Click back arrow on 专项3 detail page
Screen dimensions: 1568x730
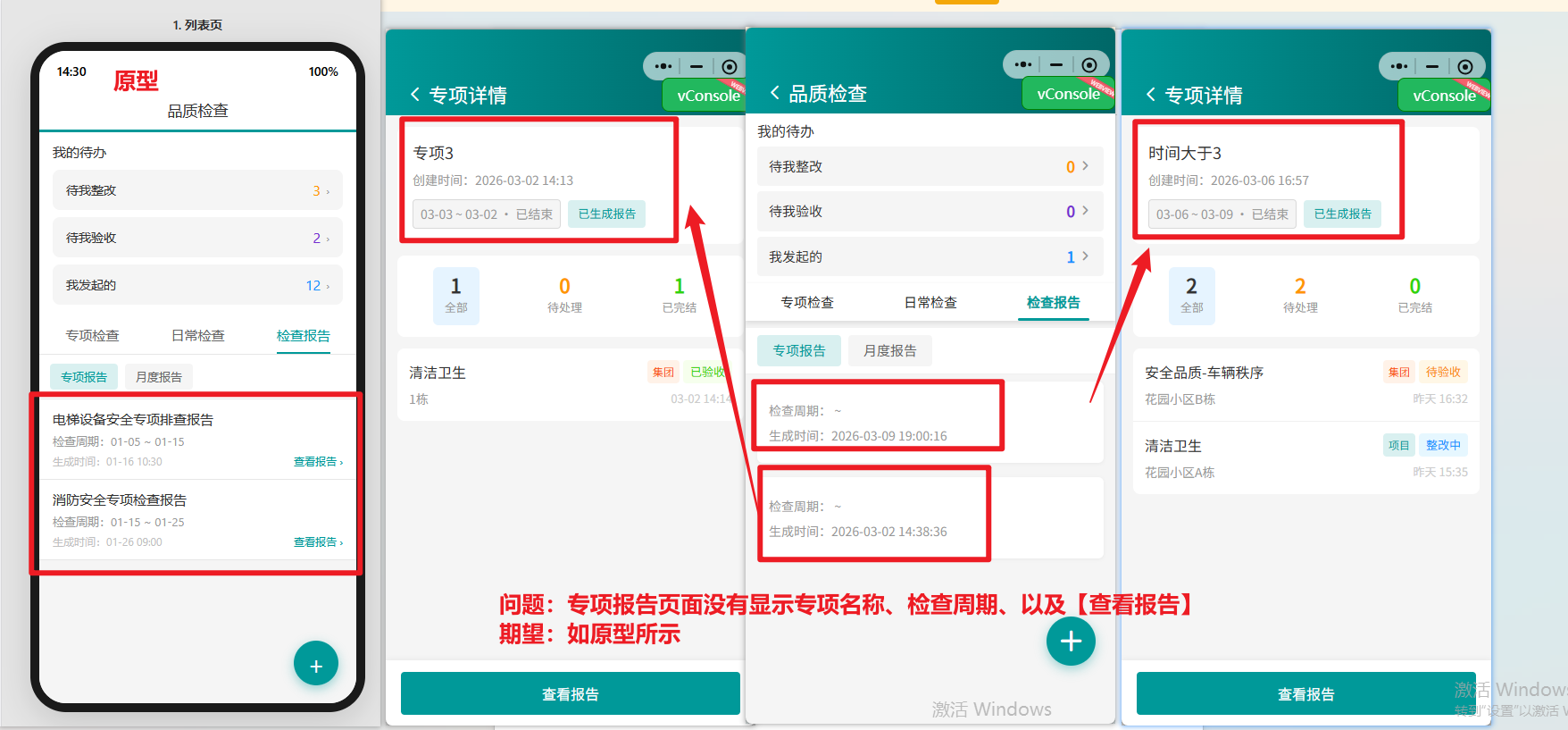pos(414,95)
